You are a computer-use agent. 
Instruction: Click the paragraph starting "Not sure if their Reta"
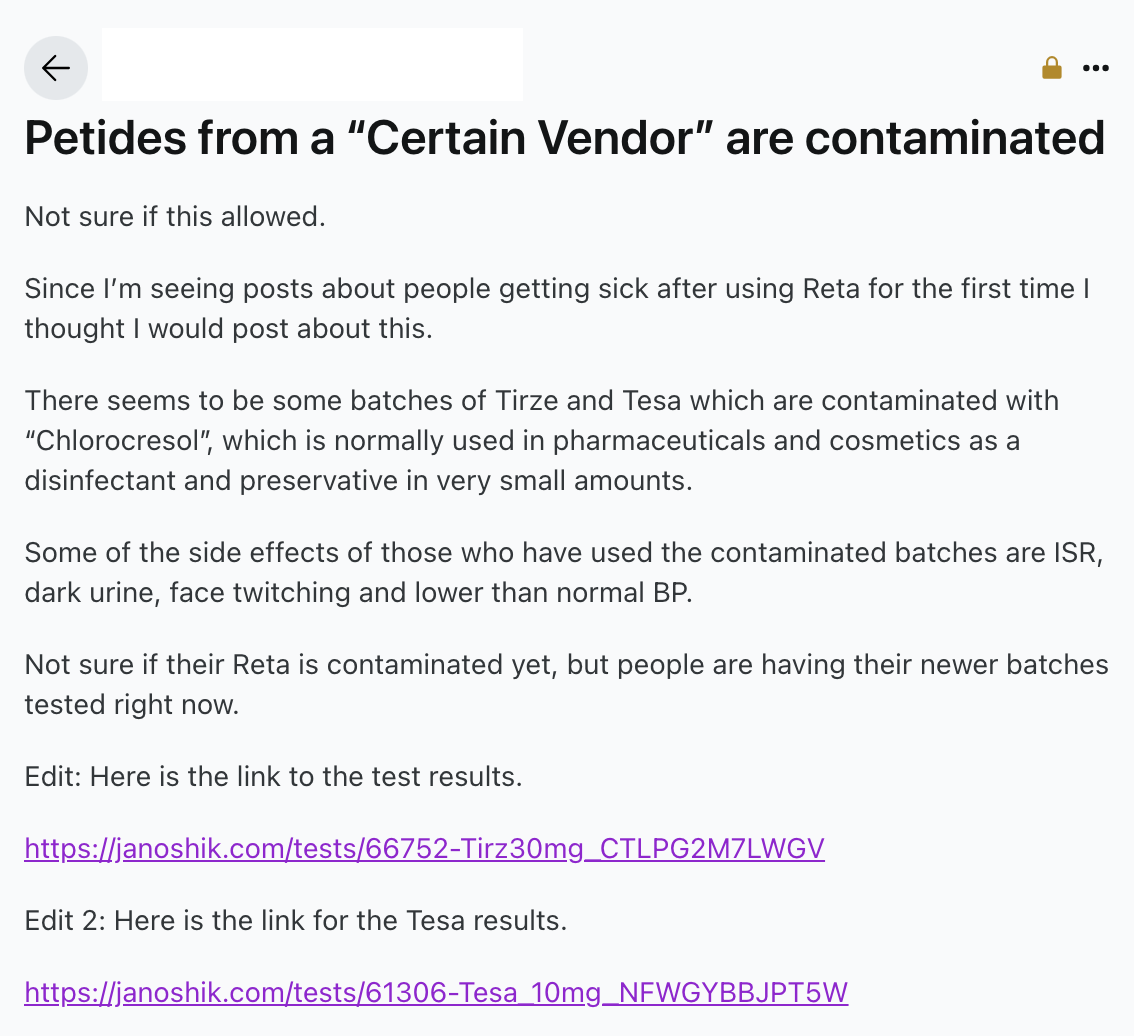pos(566,684)
